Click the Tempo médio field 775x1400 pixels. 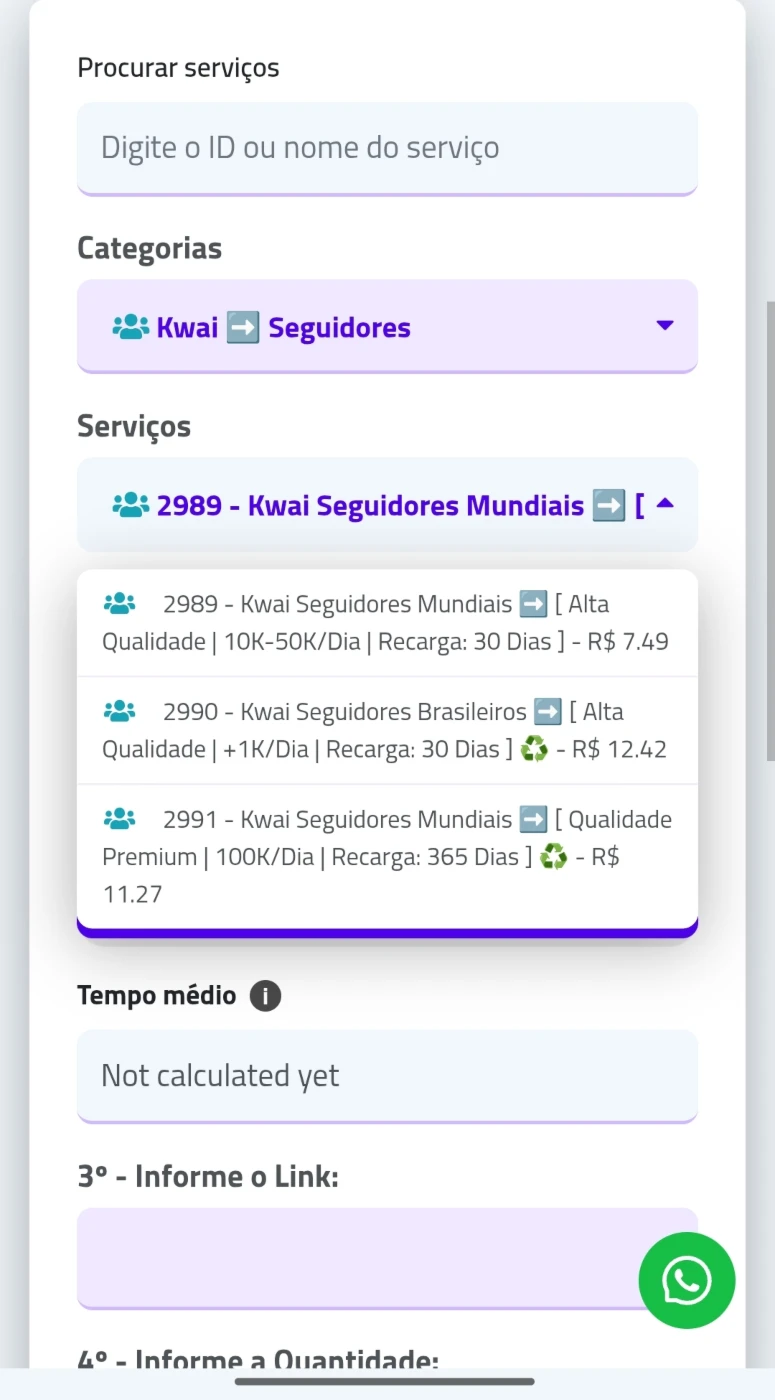point(386,1076)
